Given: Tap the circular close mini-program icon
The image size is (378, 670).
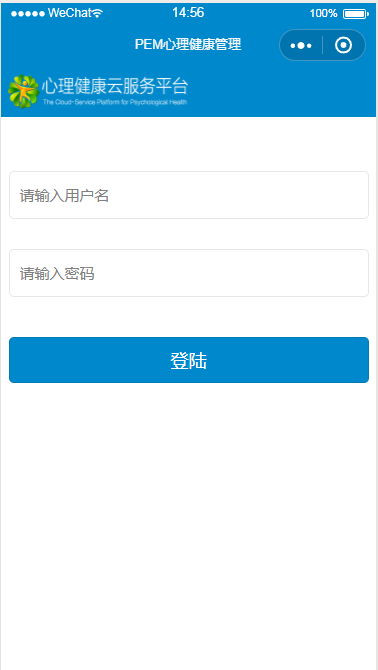Looking at the screenshot, I should pyautogui.click(x=343, y=45).
